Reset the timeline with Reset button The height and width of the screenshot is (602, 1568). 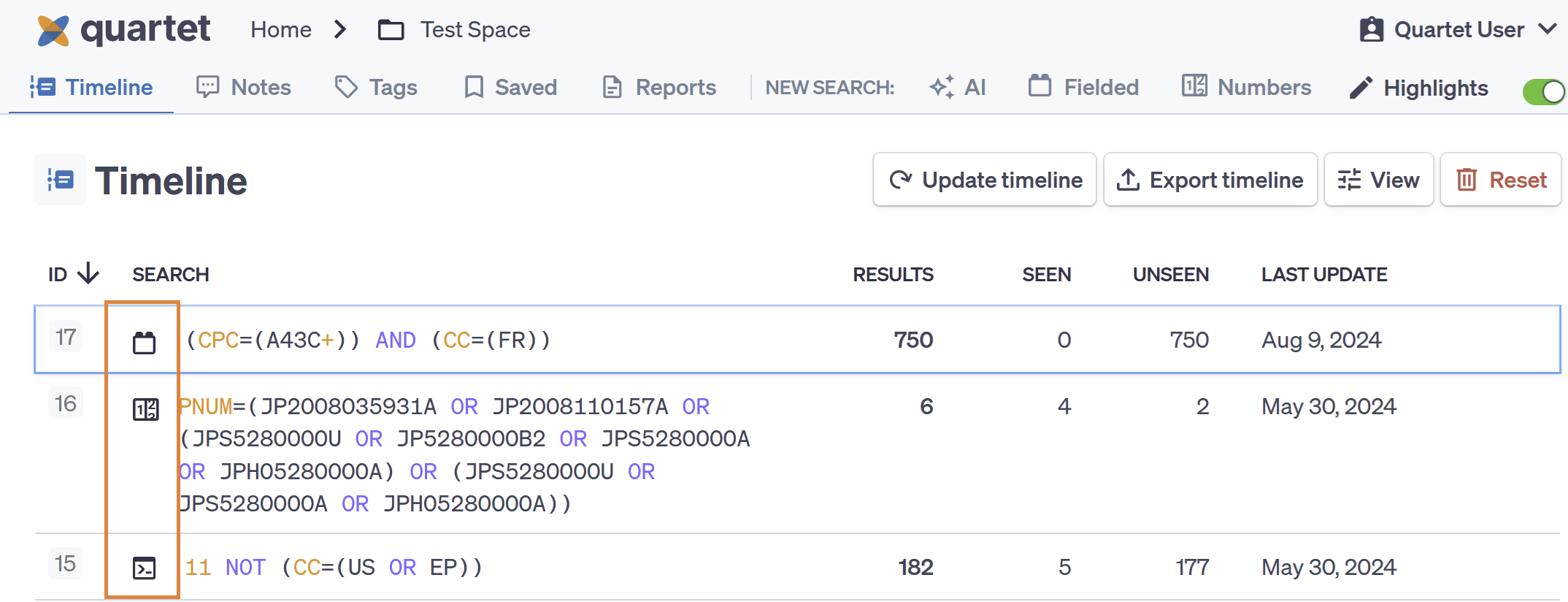1501,180
